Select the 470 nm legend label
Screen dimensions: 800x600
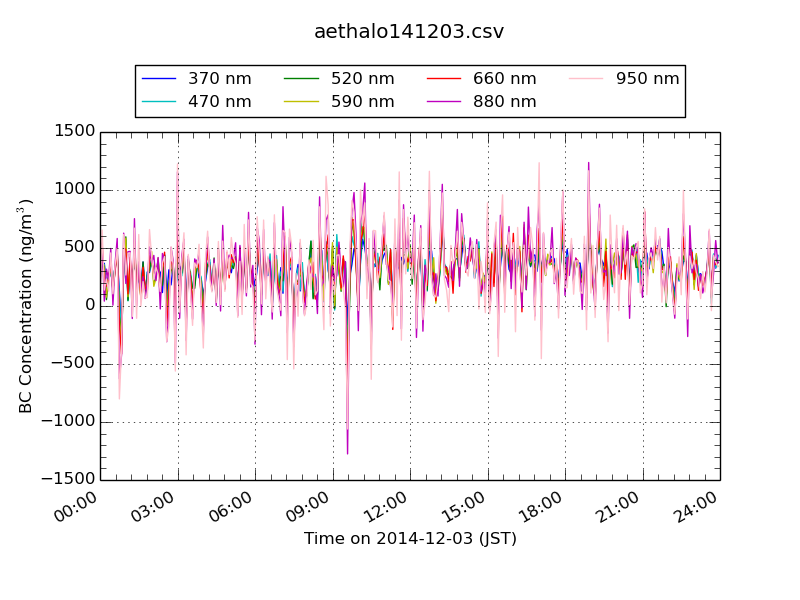pos(219,102)
